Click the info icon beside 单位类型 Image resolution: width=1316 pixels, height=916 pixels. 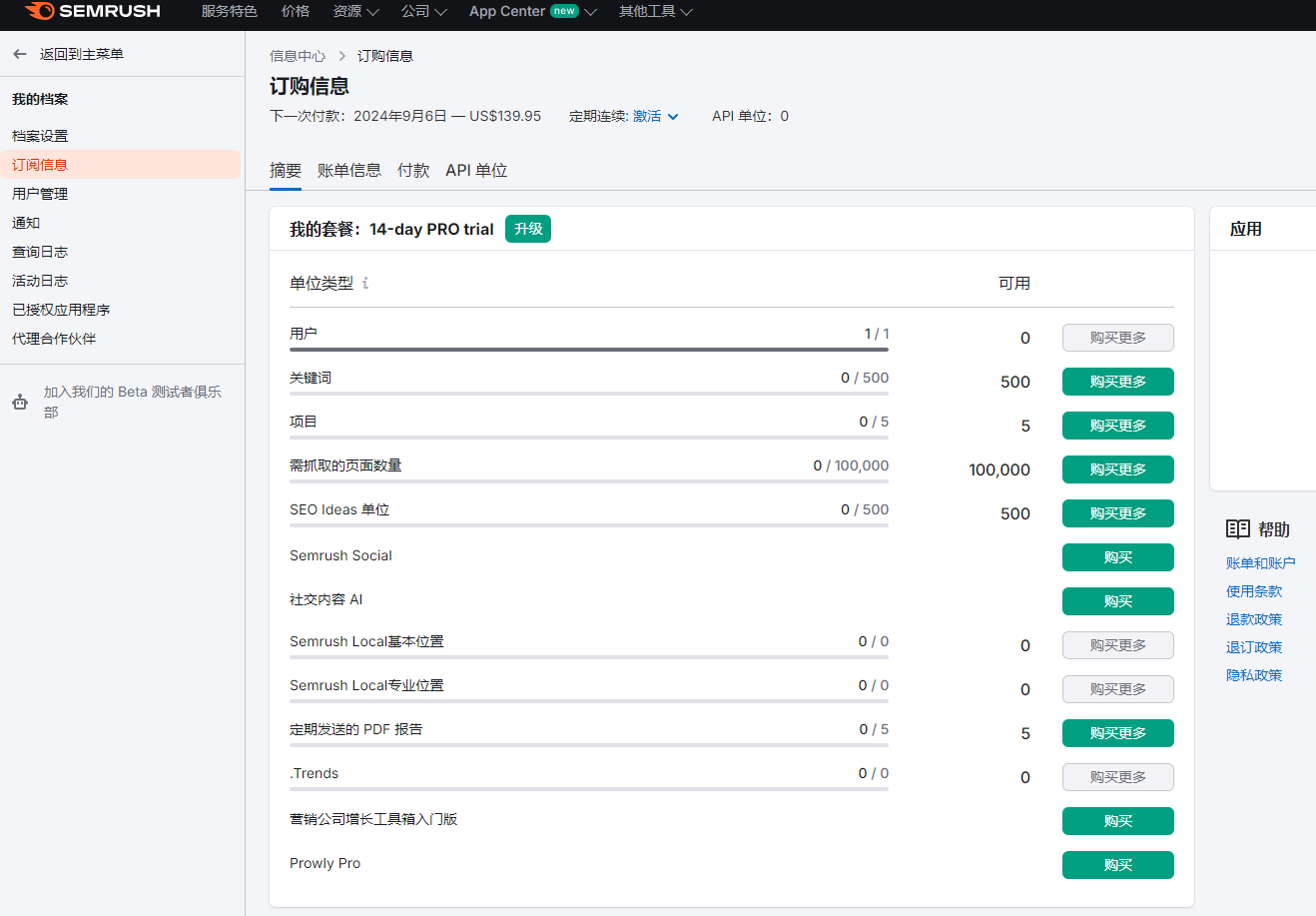[x=365, y=283]
